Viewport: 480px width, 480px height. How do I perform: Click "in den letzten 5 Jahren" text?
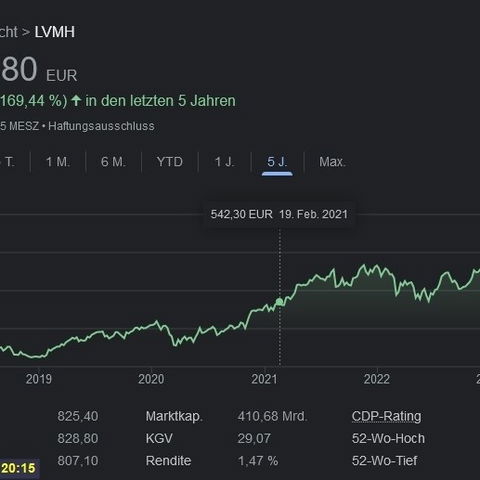160,101
